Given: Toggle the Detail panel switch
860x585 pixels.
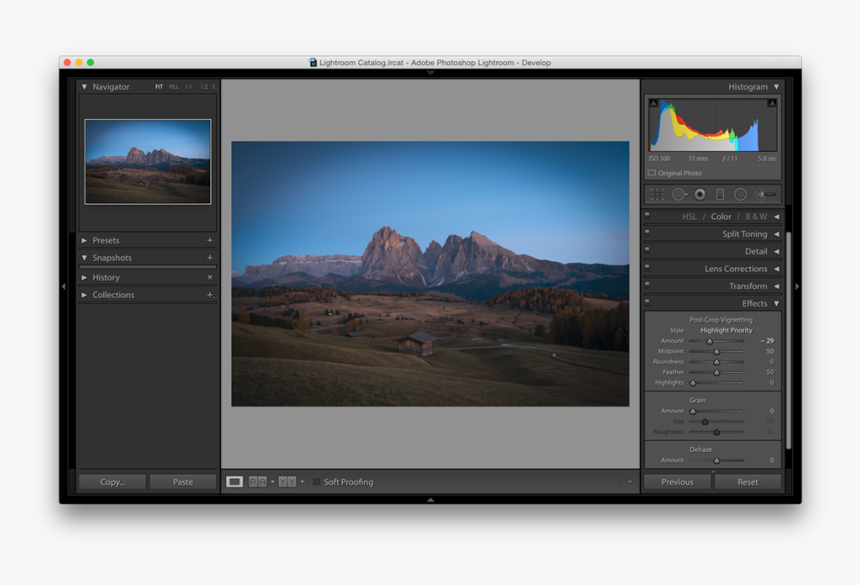Looking at the screenshot, I should tap(647, 249).
